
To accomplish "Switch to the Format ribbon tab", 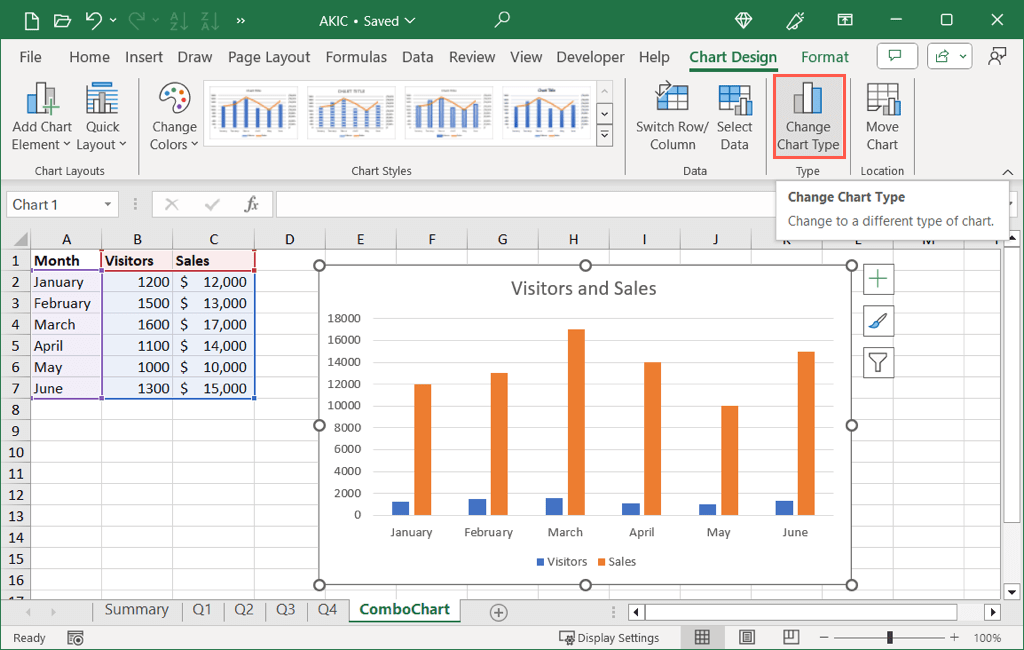I will click(x=825, y=57).
